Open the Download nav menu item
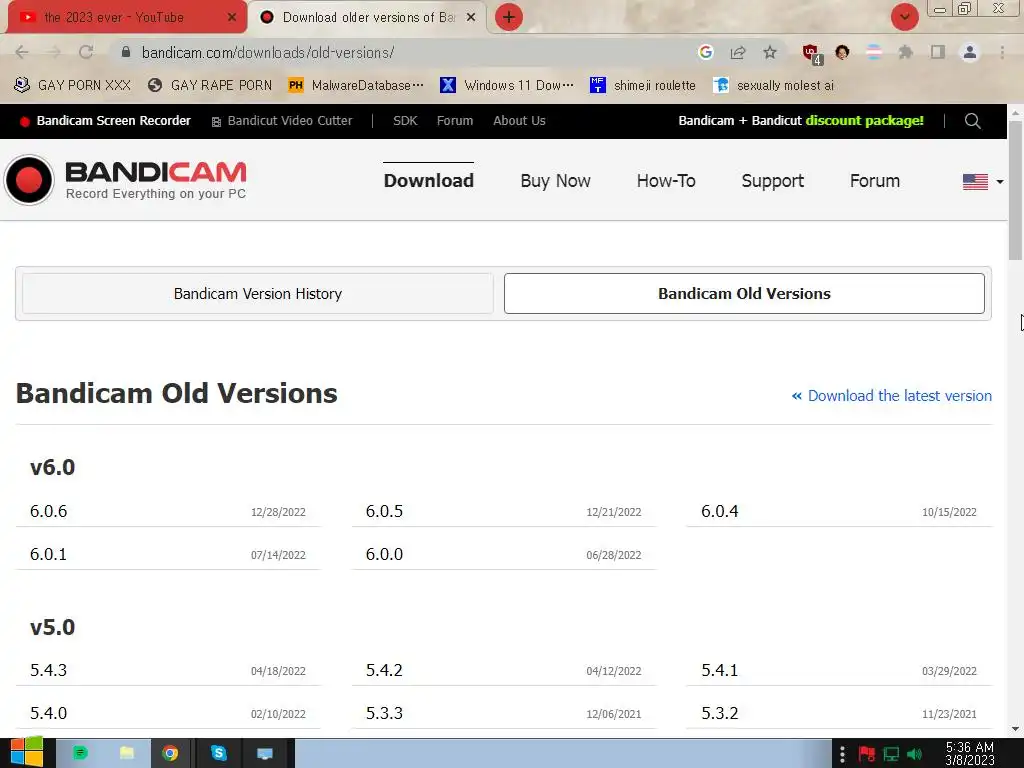Screen dimensions: 1024x768 (x=428, y=181)
